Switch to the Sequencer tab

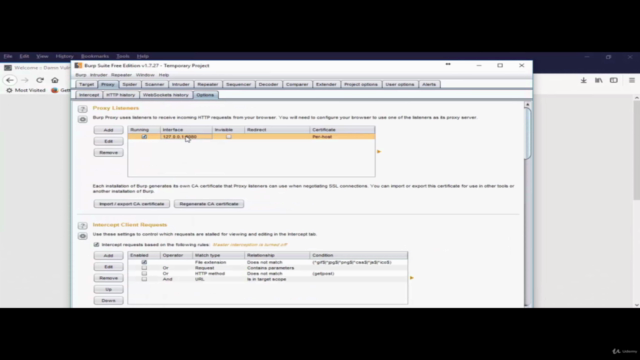(238, 84)
